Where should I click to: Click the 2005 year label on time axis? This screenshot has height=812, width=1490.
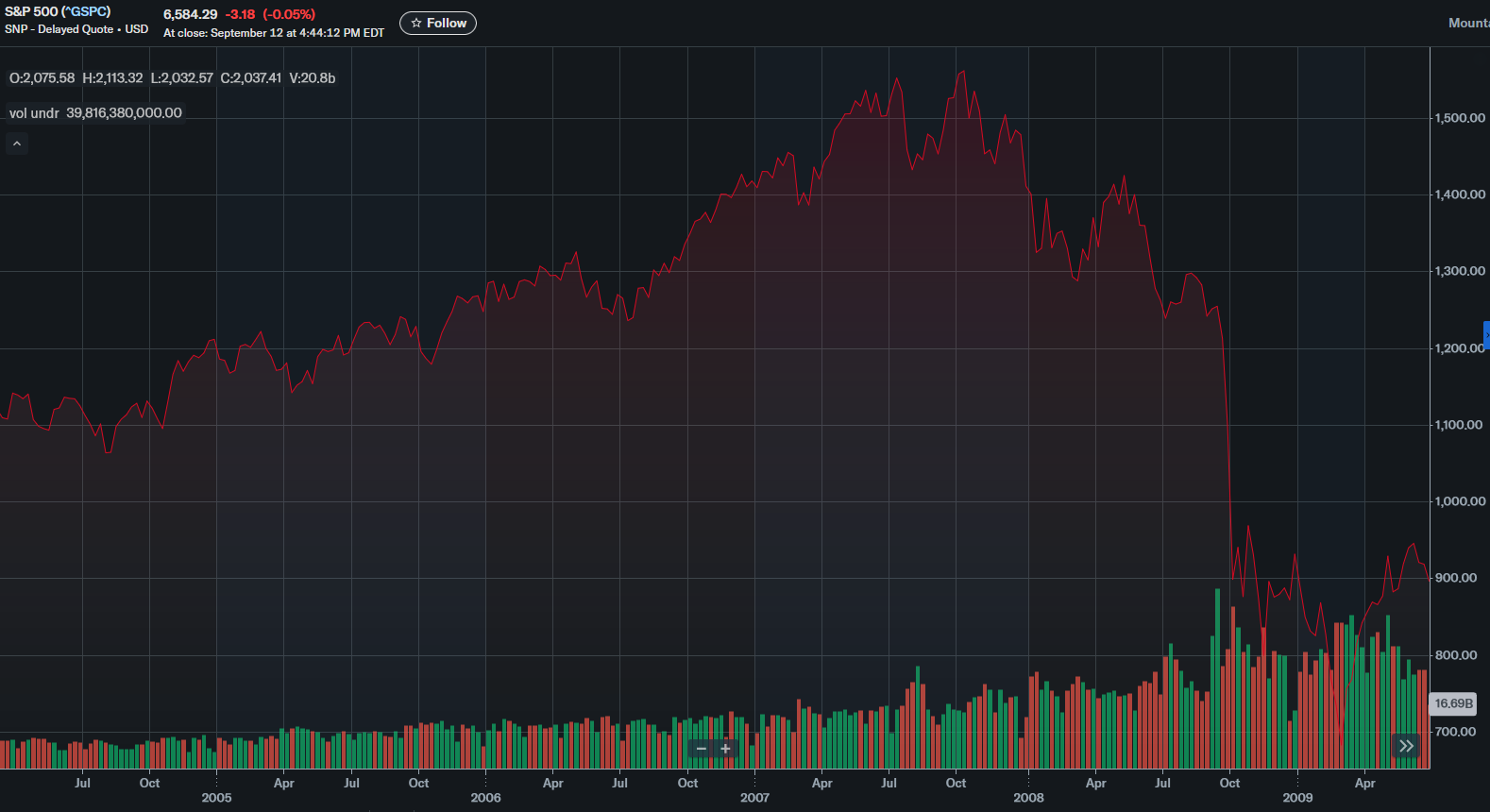coord(216,798)
